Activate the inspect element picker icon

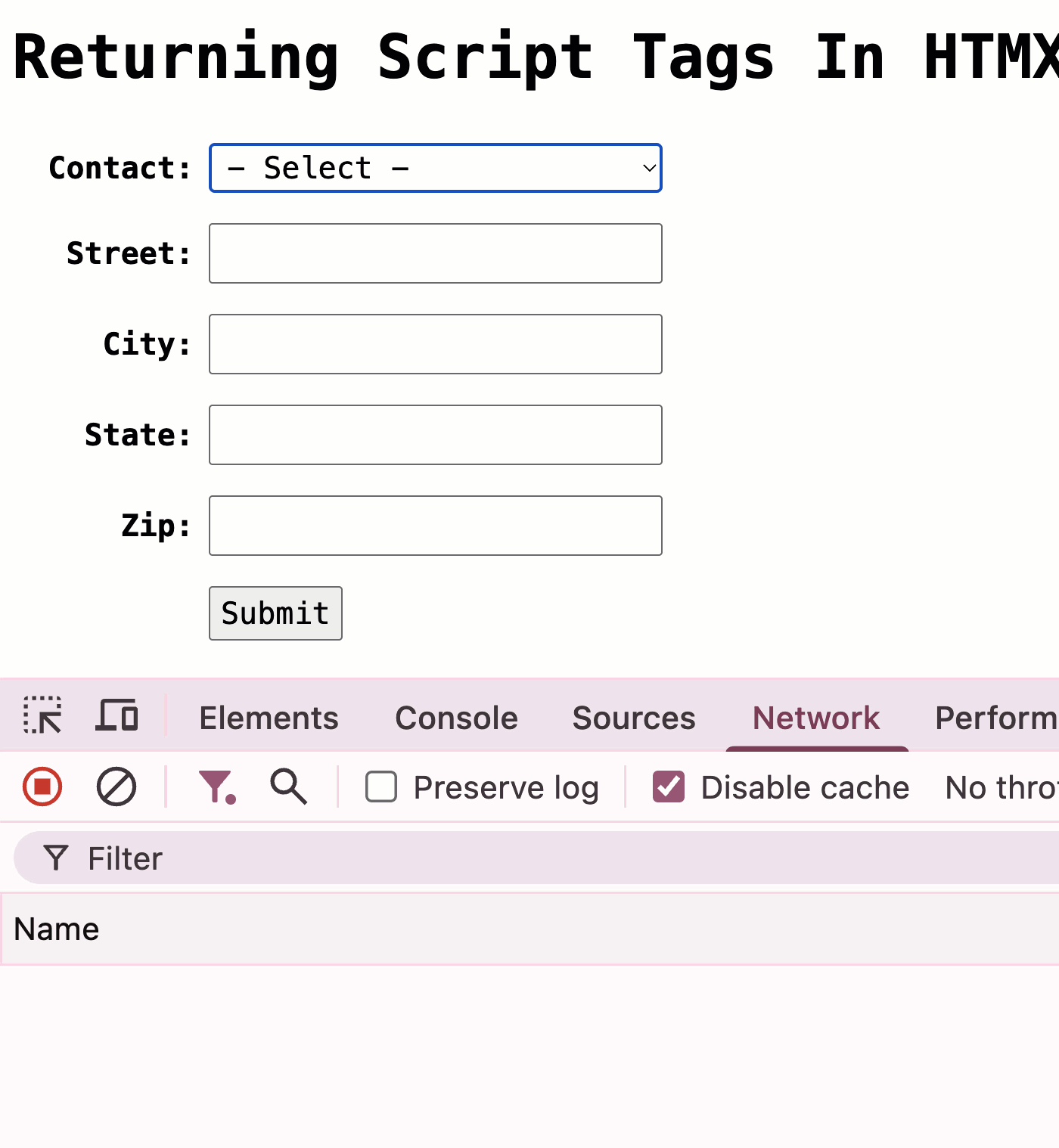tap(42, 715)
